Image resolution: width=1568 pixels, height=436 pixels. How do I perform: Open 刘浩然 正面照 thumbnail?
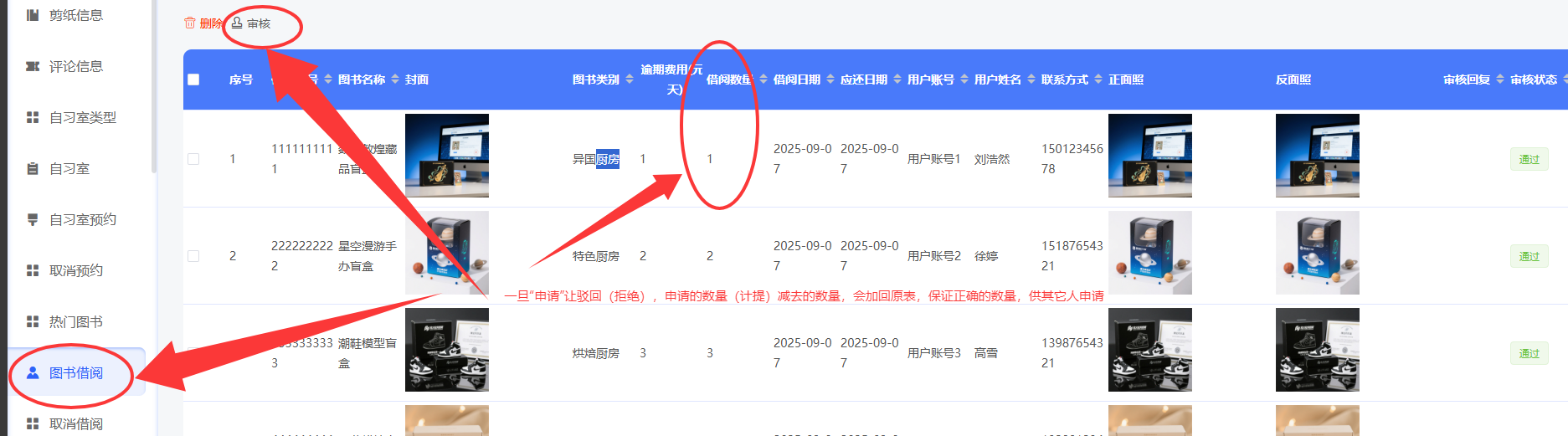pos(1150,156)
